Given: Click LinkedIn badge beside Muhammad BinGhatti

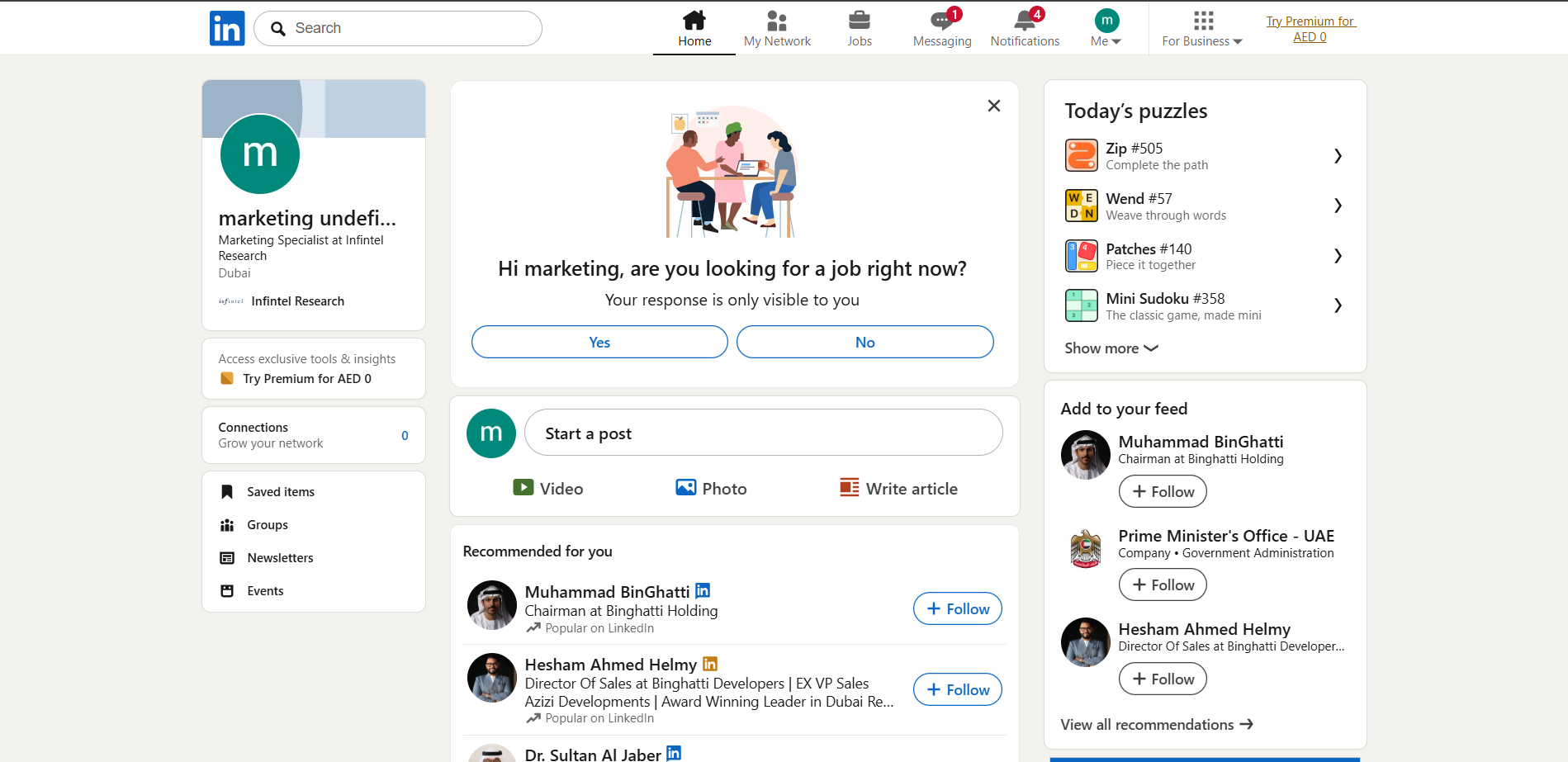Looking at the screenshot, I should point(703,590).
